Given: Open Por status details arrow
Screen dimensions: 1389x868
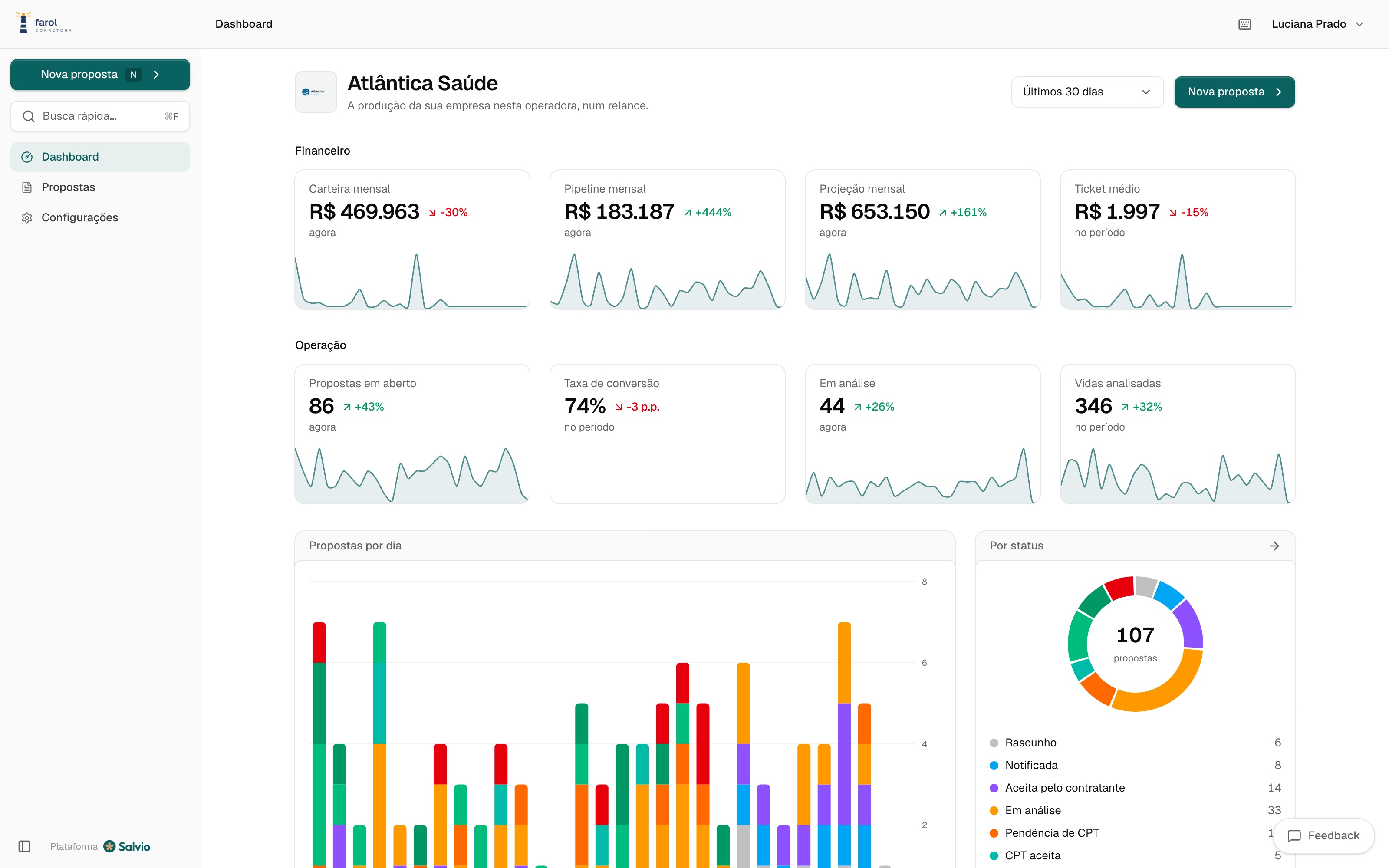Looking at the screenshot, I should point(1274,546).
